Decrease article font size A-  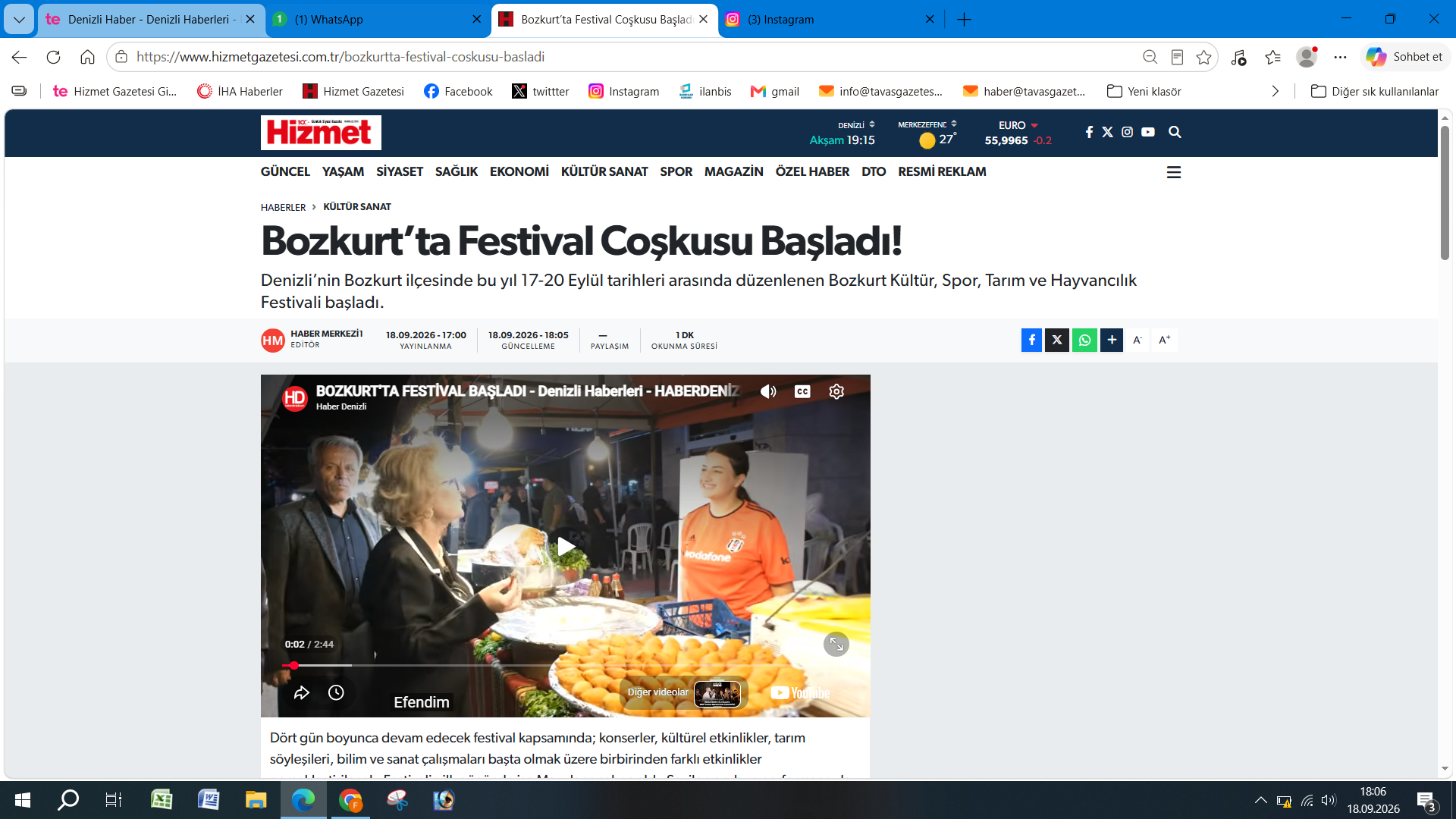(x=1137, y=340)
